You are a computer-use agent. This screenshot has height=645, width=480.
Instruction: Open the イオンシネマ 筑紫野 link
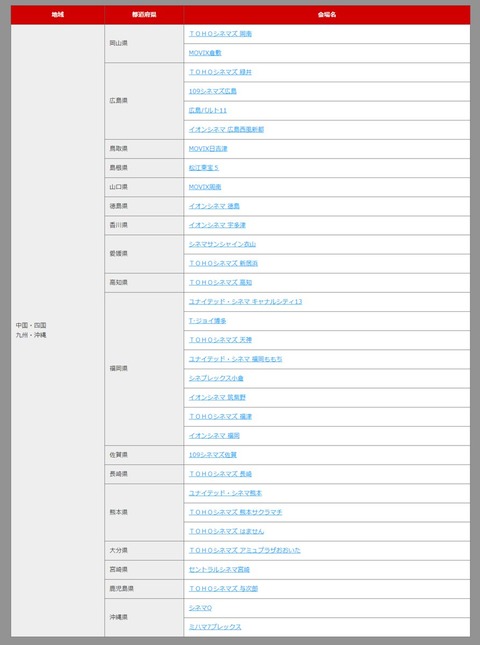pos(217,397)
